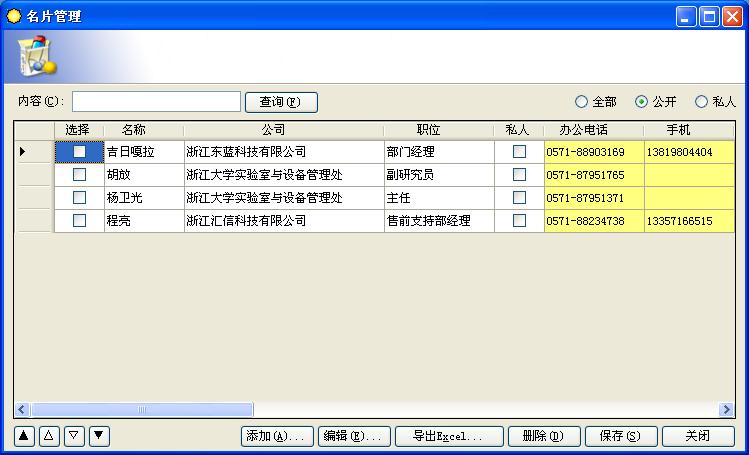Click the scrollbar's left arrow
The image size is (749, 455).
[x=22, y=409]
